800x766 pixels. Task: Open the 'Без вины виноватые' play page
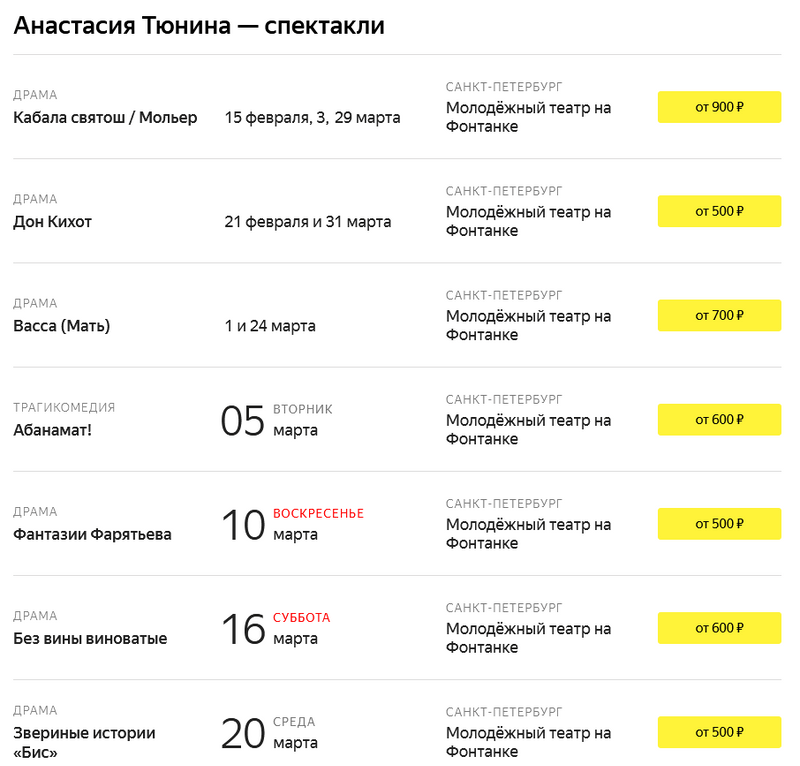pos(90,638)
